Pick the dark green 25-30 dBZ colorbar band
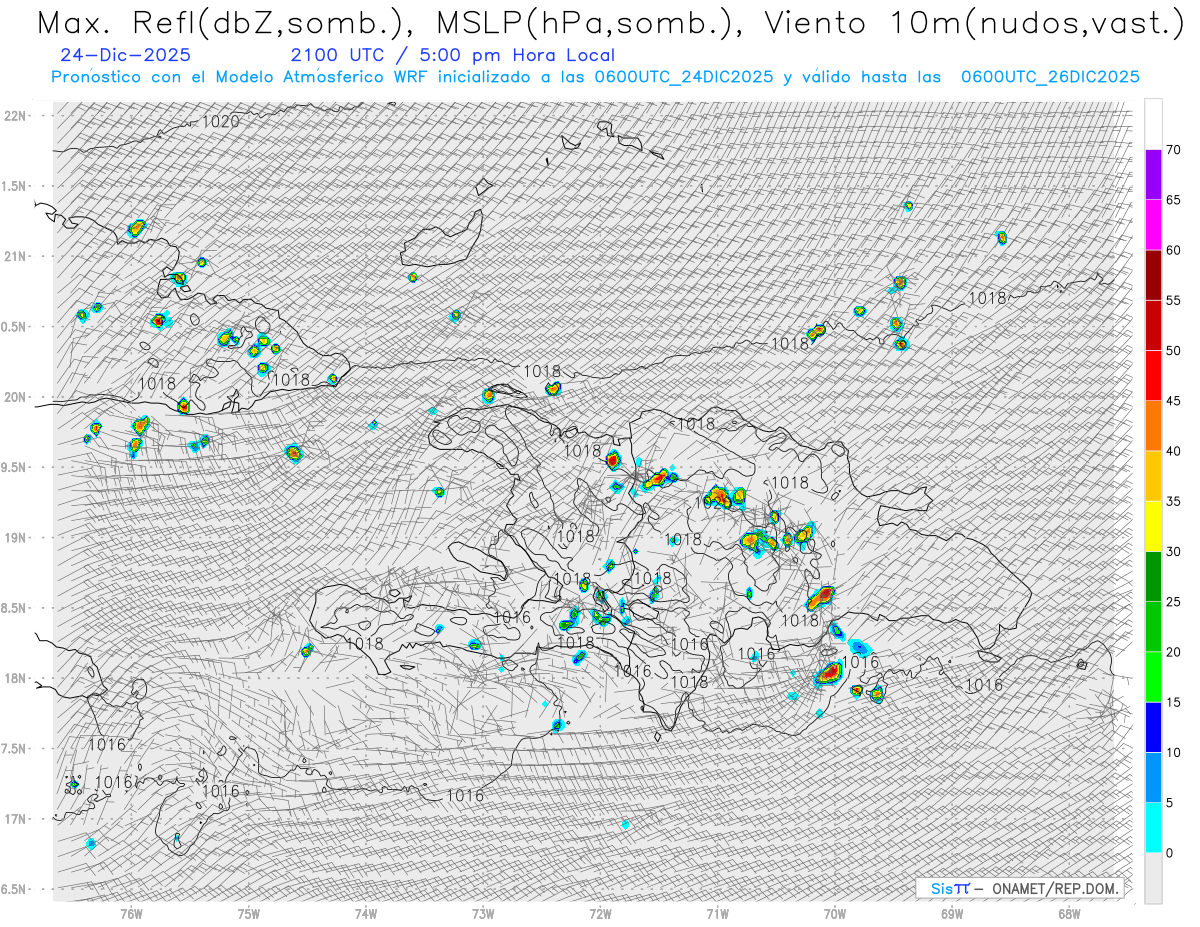 [x=1153, y=577]
